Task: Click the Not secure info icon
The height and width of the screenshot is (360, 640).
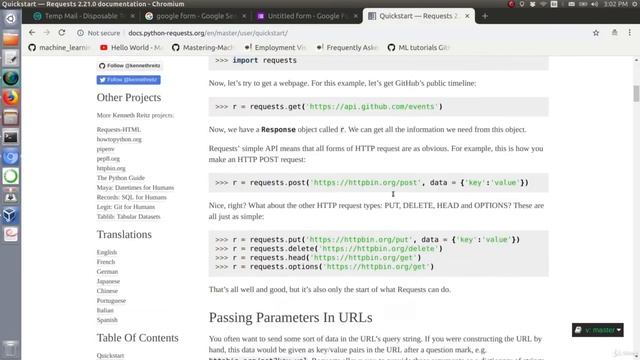Action: click(80, 33)
